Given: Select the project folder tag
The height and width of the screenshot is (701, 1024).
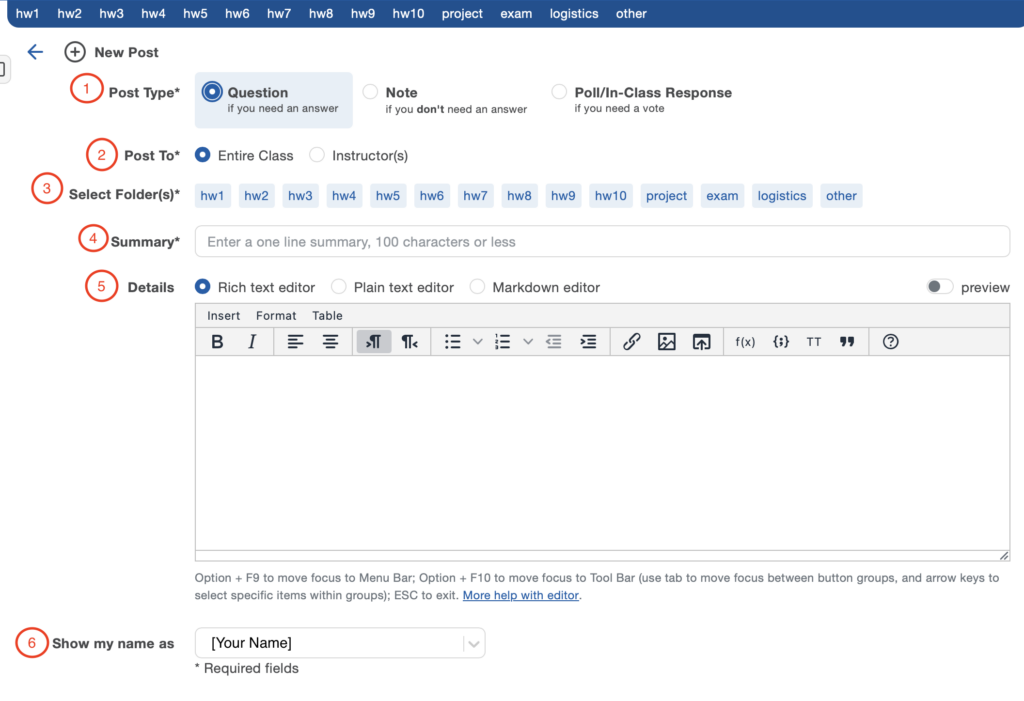Looking at the screenshot, I should pos(666,196).
